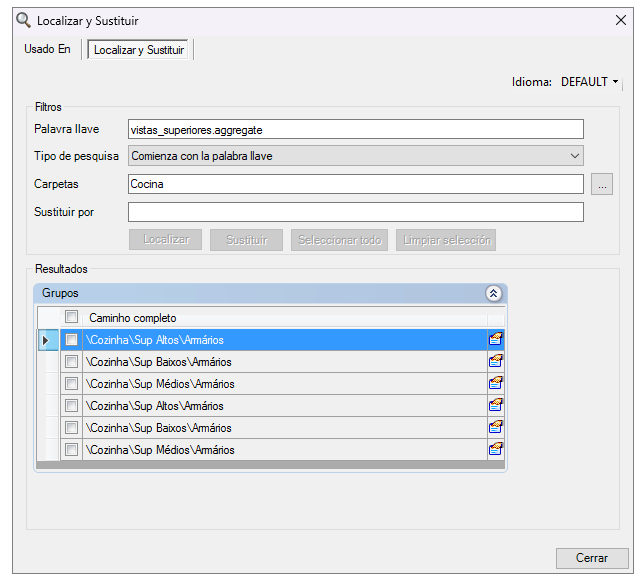Open the Idioma DEFAULT dropdown
Image resolution: width=640 pixels, height=584 pixels.
coord(590,82)
